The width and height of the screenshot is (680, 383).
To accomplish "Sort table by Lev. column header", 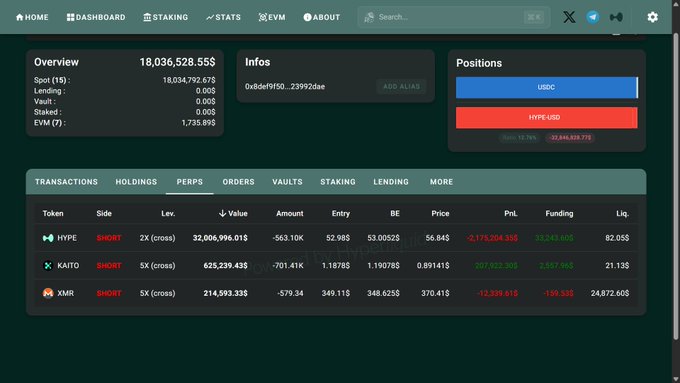I will 168,213.
